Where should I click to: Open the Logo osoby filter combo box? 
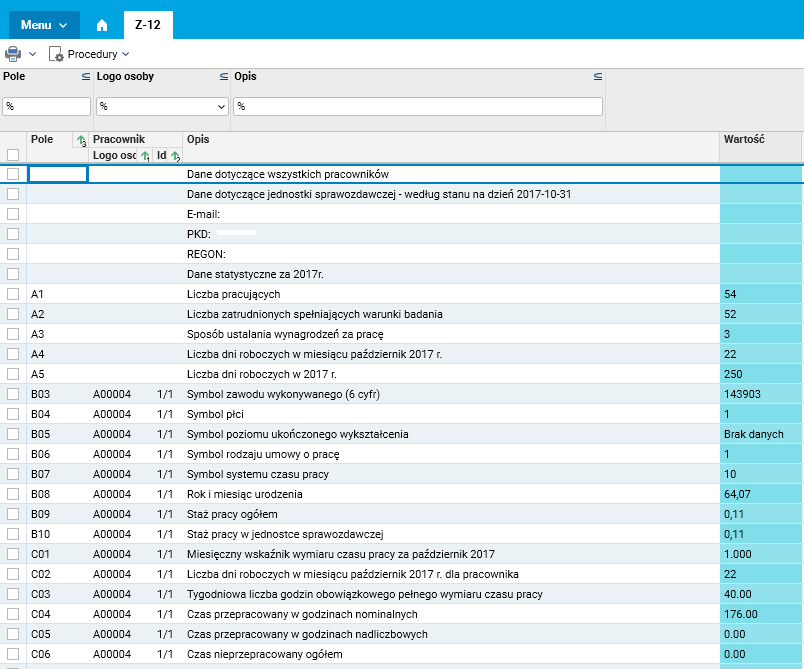tap(162, 106)
